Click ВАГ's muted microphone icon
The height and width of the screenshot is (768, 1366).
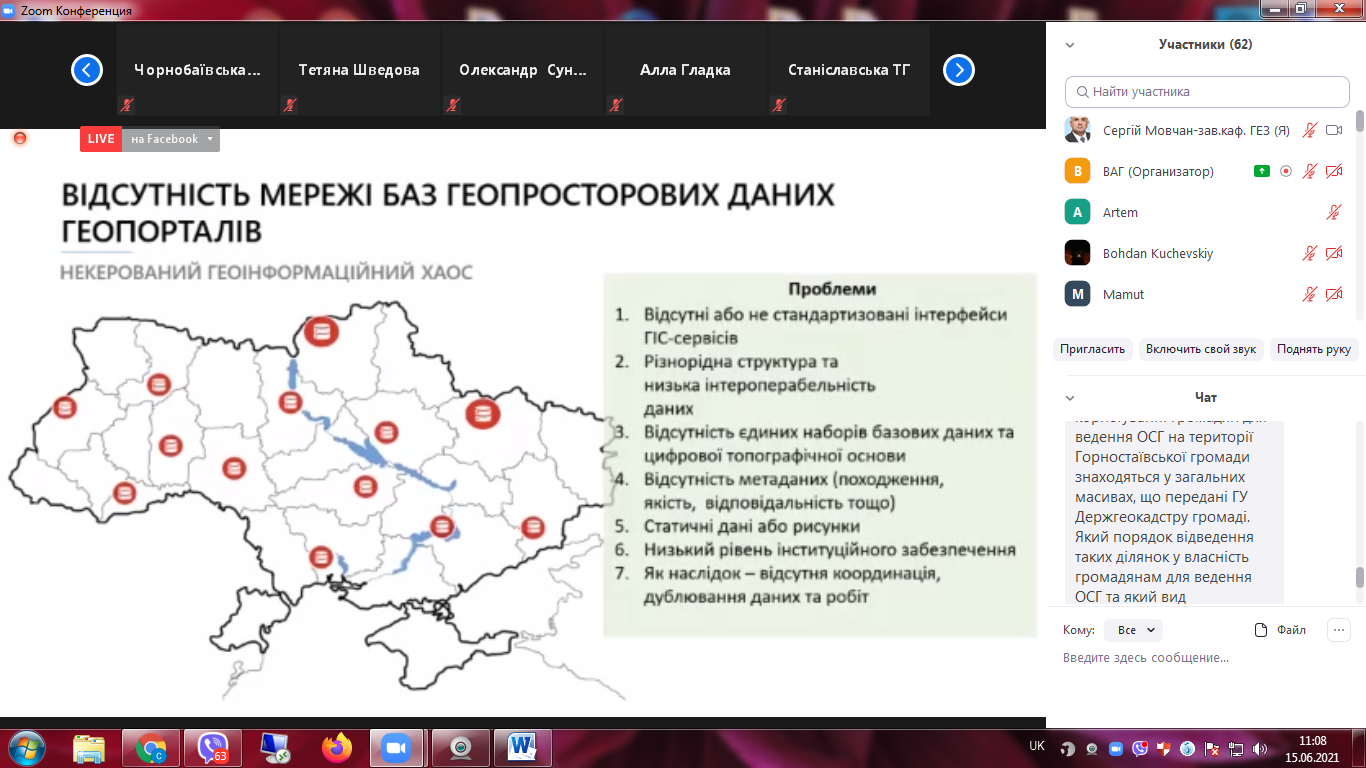(1309, 171)
